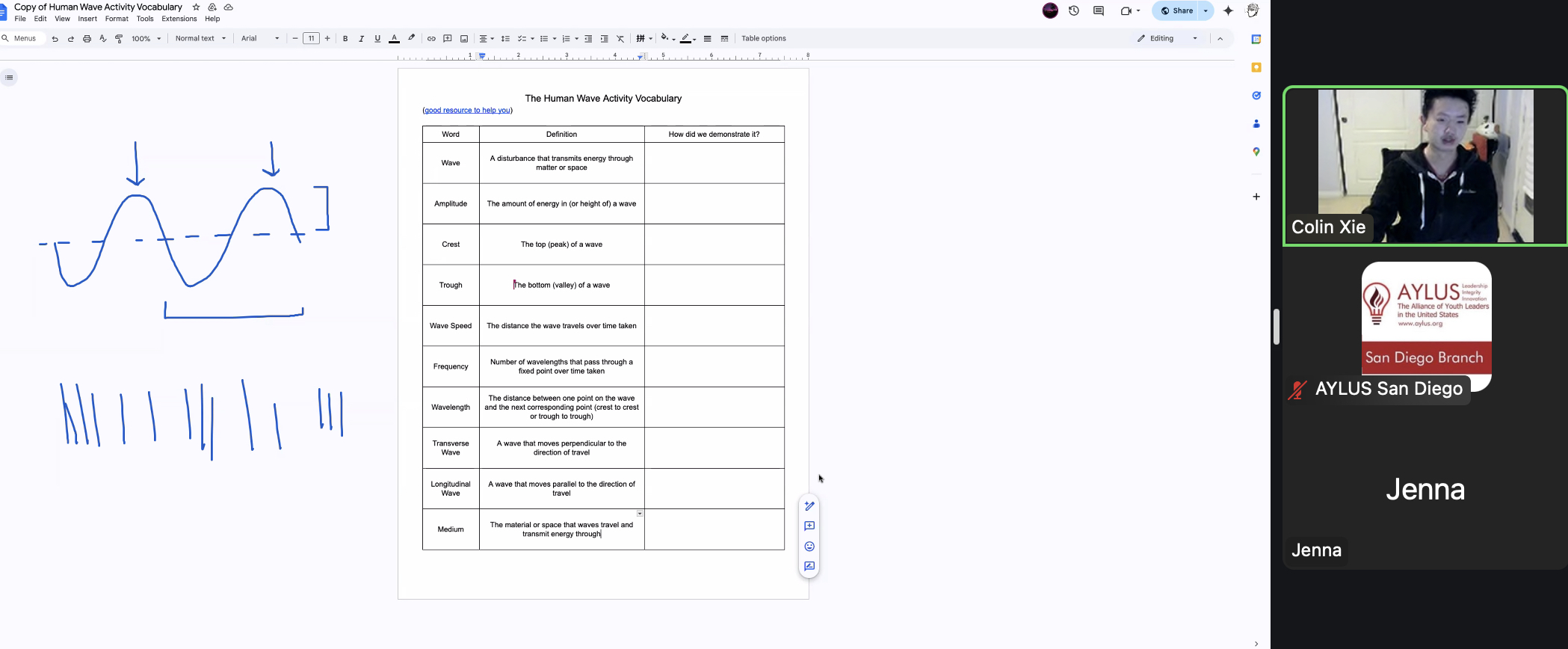Screen dimensions: 1568x649
Task: Open Contacts side panel
Action: [x=1256, y=124]
